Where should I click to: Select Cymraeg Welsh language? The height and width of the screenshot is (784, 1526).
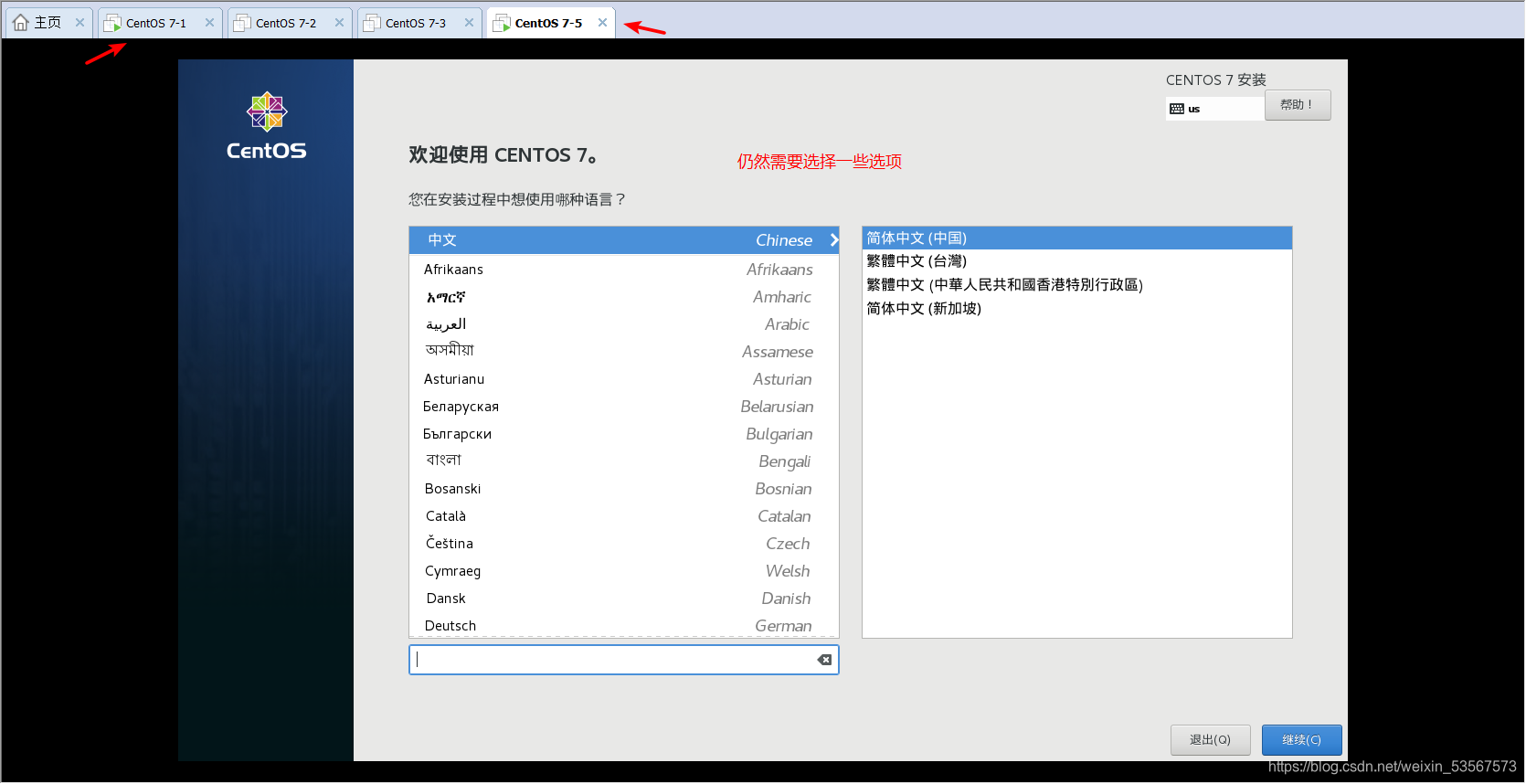[624, 571]
